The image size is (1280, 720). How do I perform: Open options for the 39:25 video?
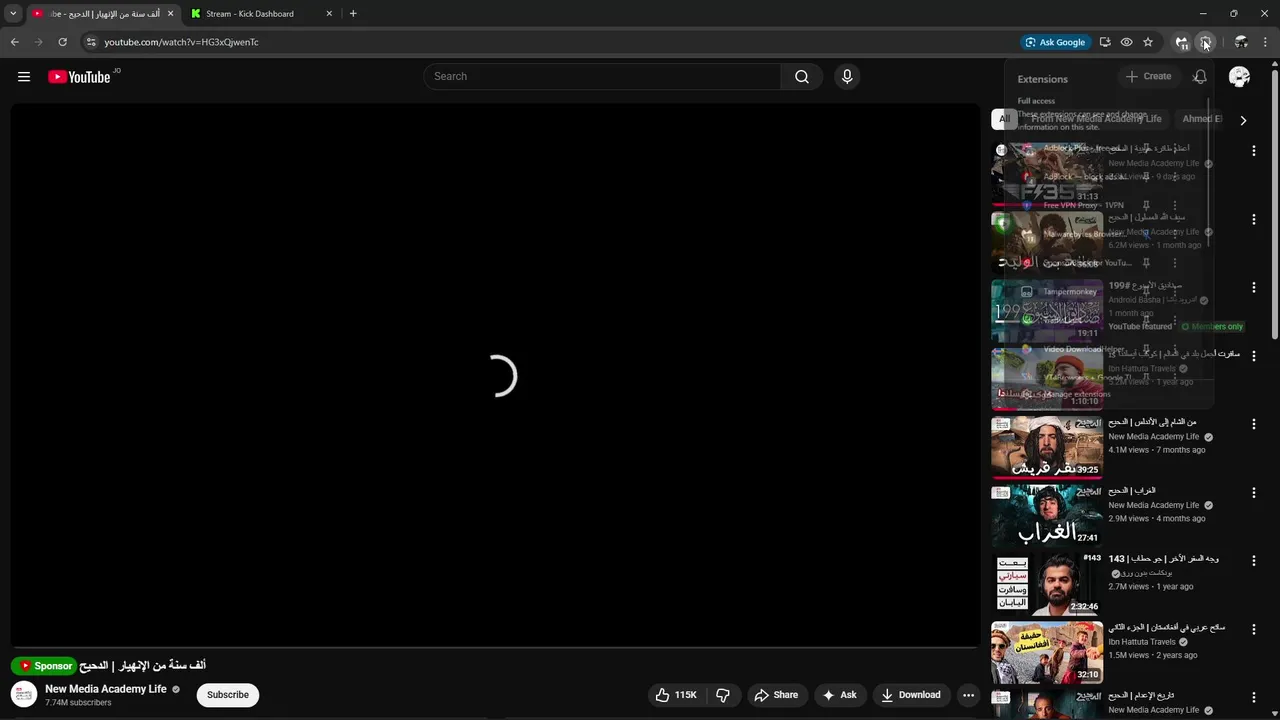[x=1253, y=424]
